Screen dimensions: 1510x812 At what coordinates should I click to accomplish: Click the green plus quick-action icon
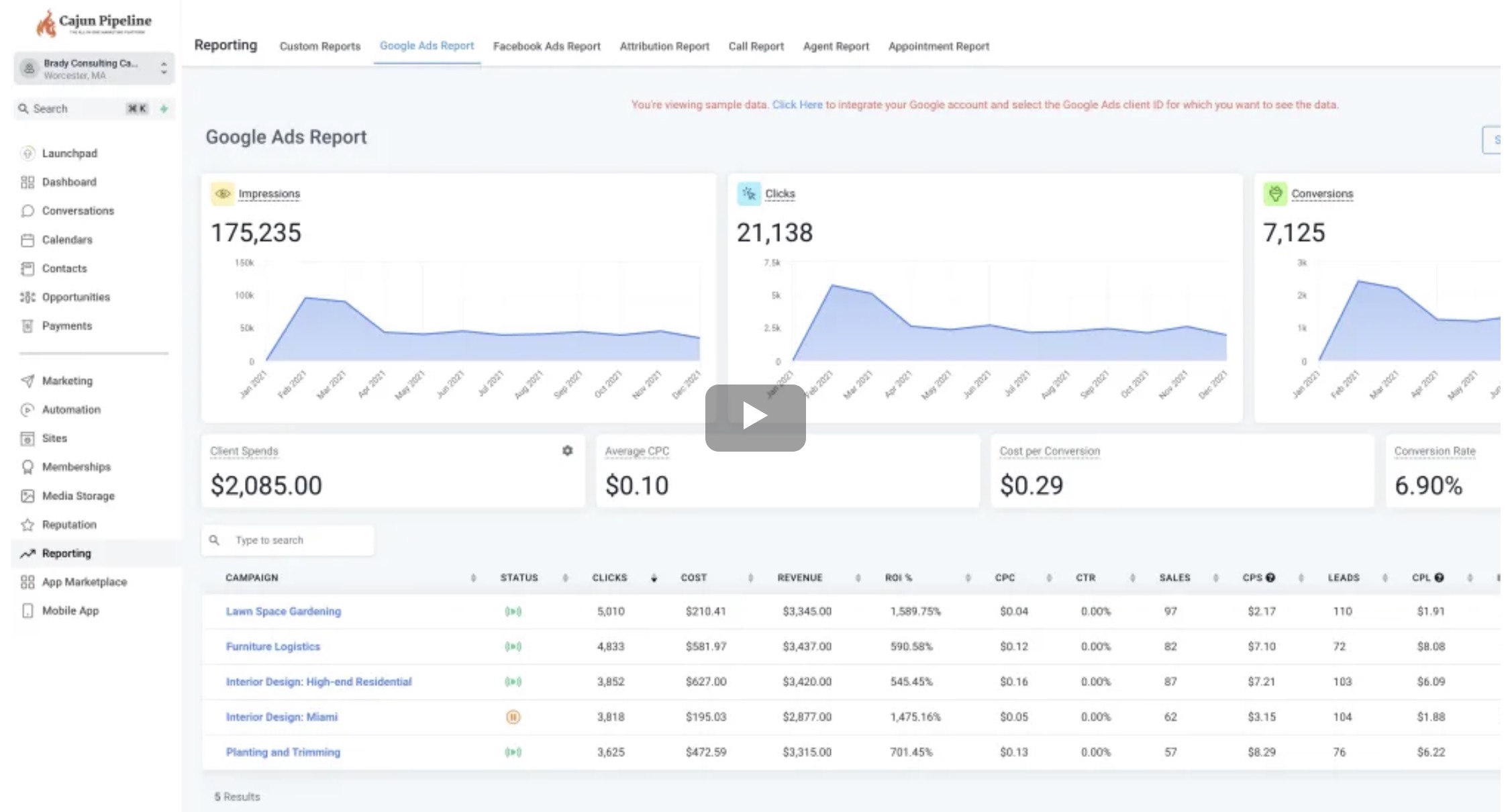164,109
